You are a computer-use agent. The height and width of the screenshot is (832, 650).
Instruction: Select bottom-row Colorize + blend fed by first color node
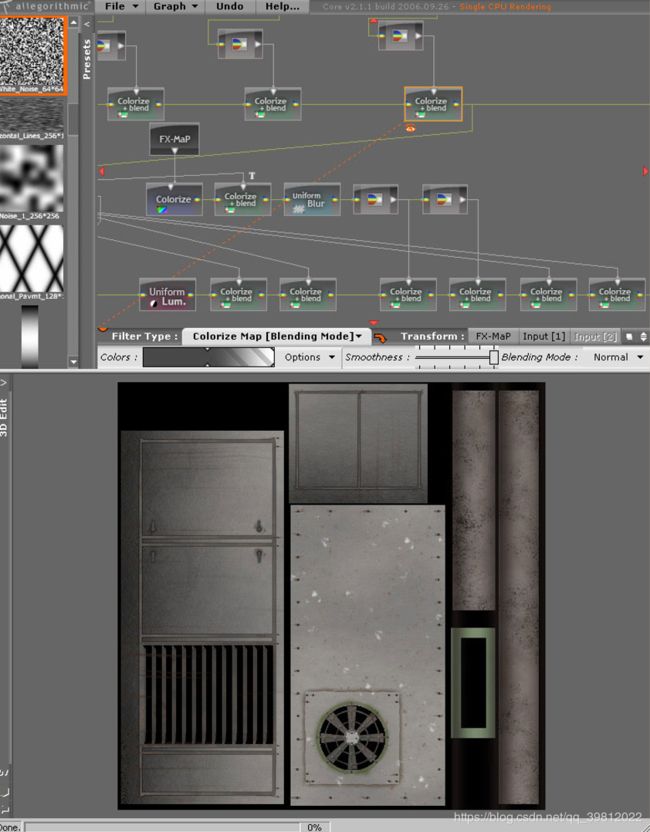408,295
